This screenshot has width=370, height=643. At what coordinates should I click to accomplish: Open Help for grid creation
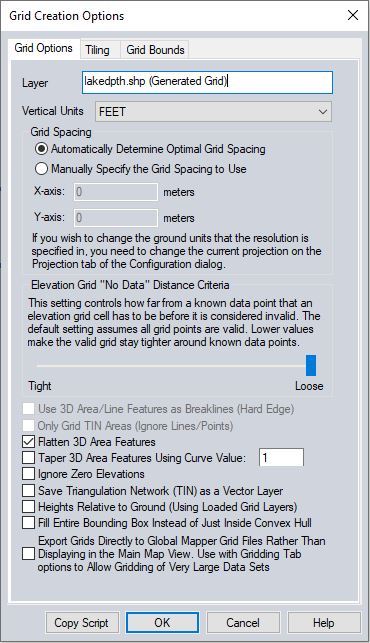(324, 622)
